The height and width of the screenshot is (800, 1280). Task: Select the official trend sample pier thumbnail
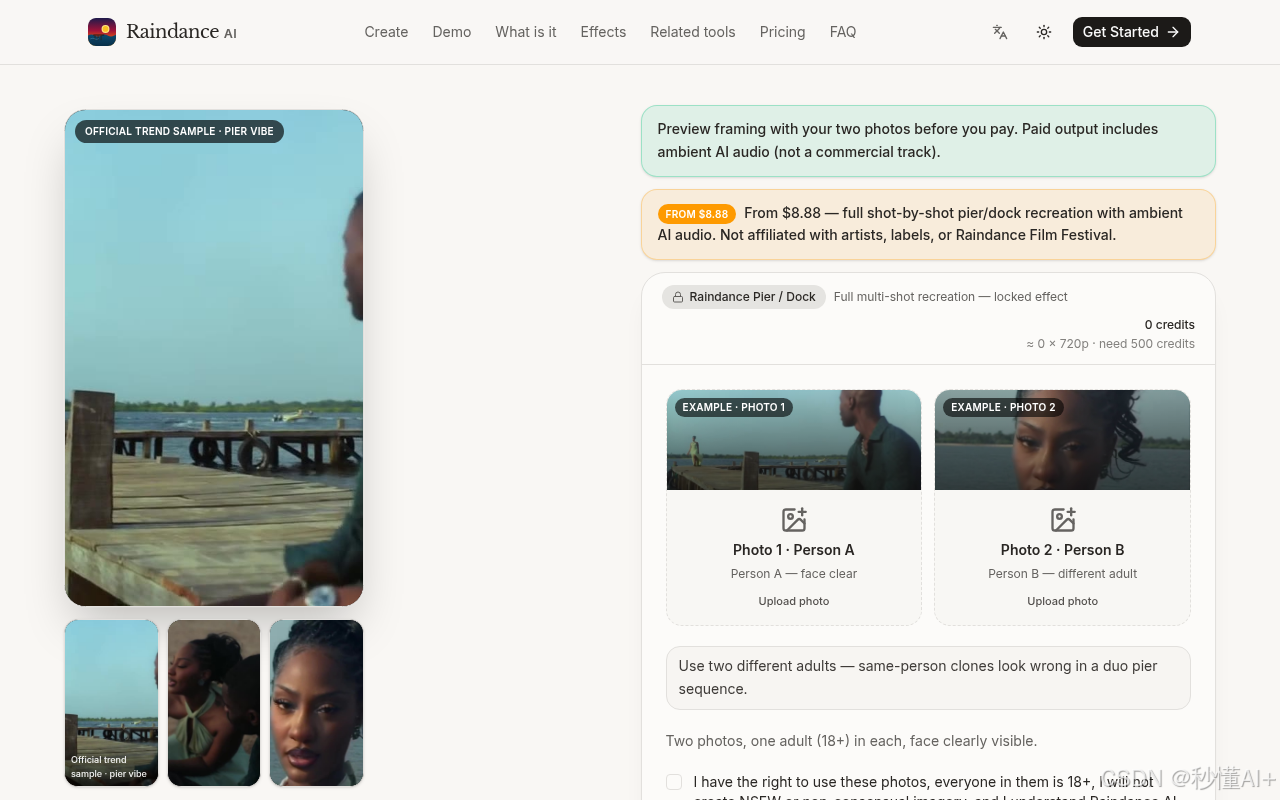(x=111, y=703)
